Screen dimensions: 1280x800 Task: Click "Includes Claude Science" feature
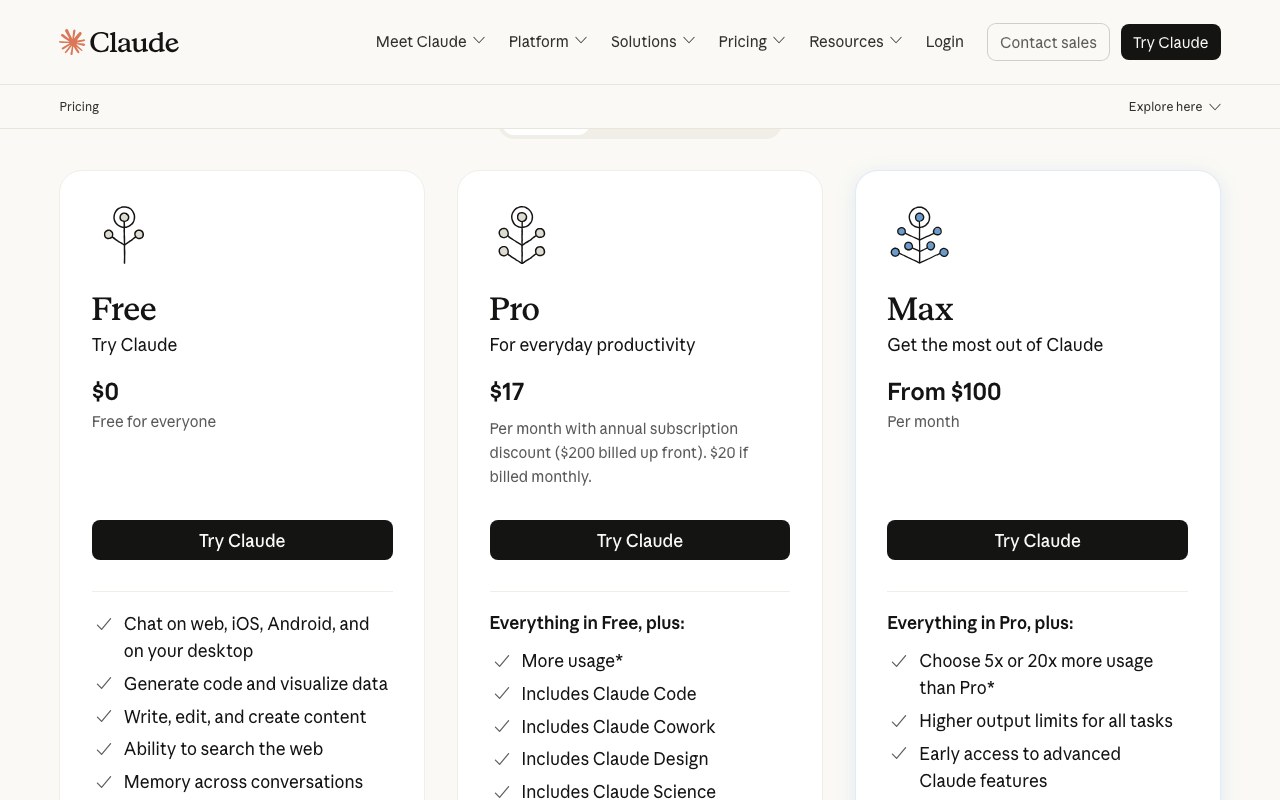618,791
